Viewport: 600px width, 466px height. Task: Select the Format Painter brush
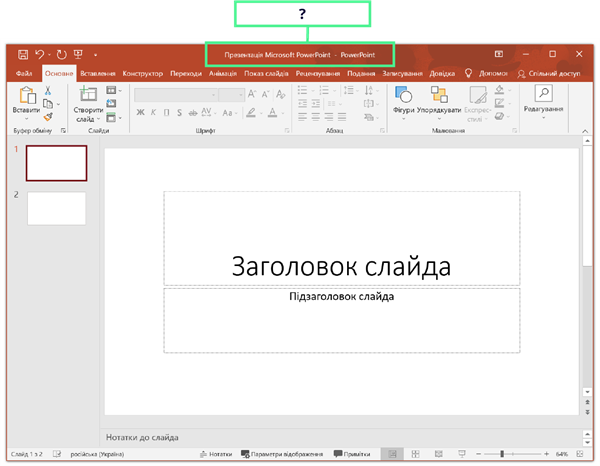(x=48, y=117)
